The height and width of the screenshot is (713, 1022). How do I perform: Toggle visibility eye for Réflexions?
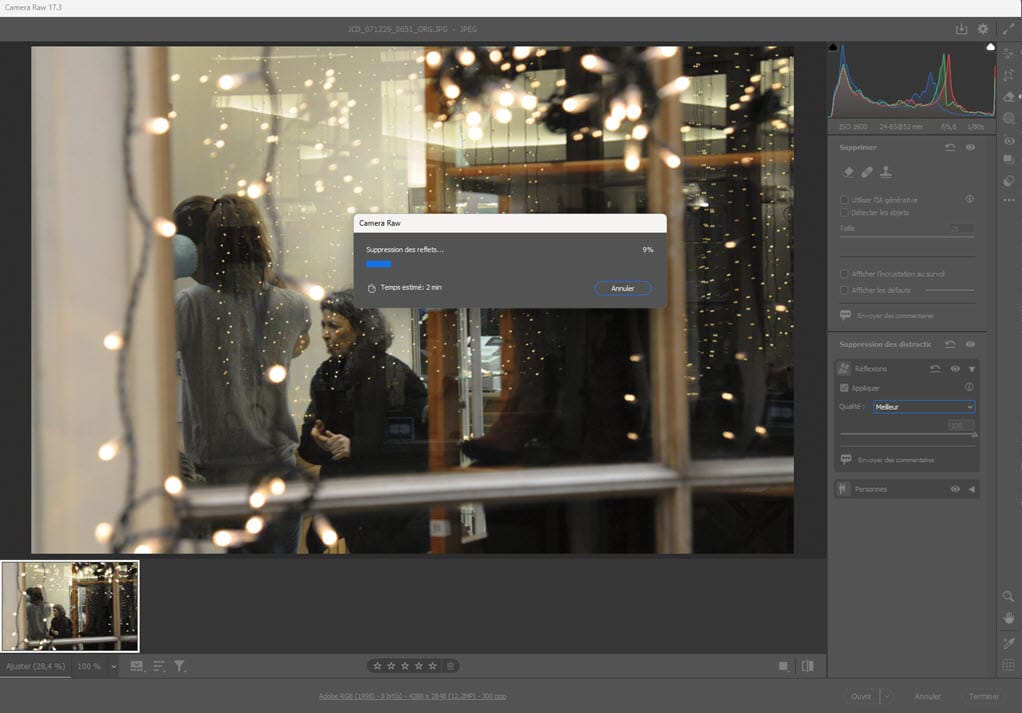coord(955,369)
